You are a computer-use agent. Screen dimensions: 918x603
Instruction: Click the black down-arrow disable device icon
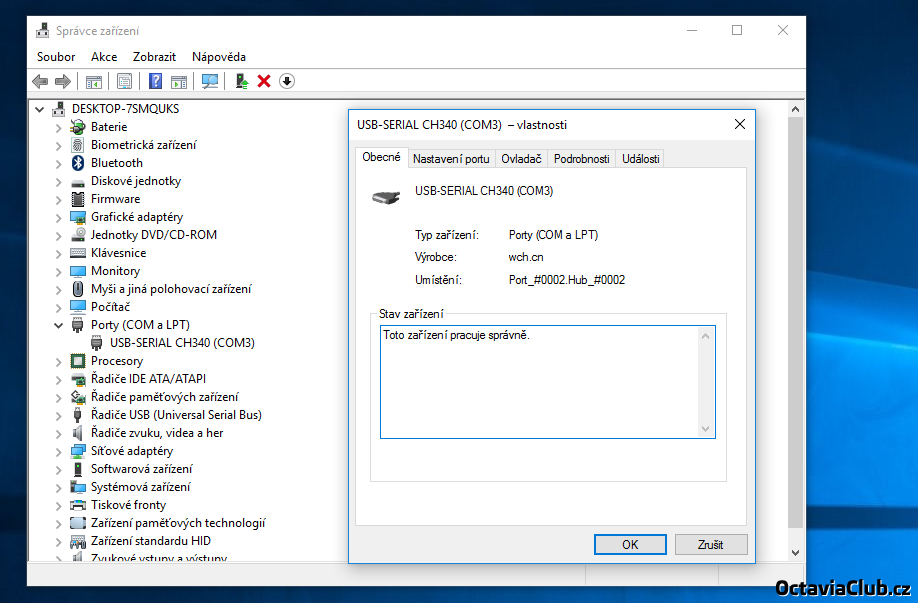[x=287, y=81]
